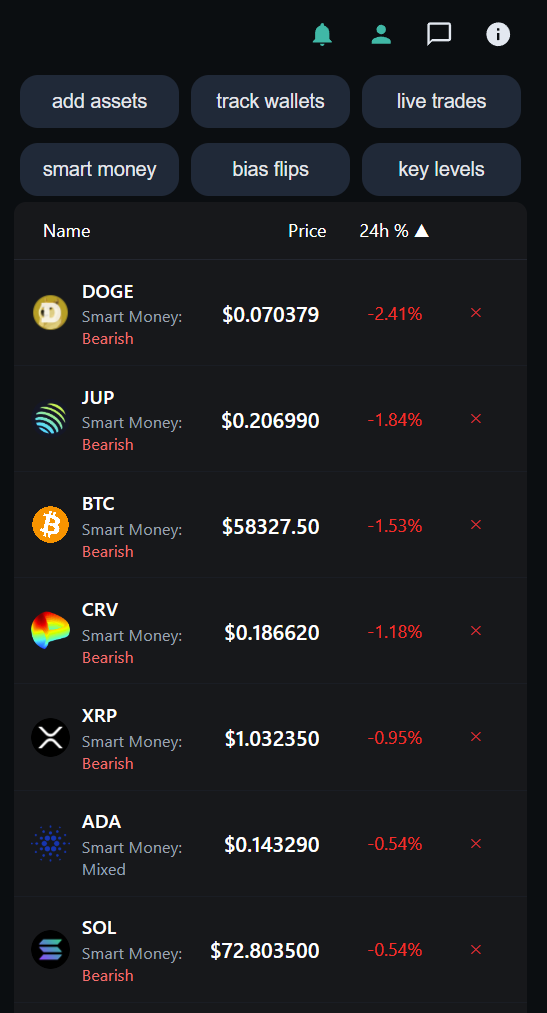The width and height of the screenshot is (547, 1013).
Task: Sort by the Price column header
Action: tap(307, 231)
